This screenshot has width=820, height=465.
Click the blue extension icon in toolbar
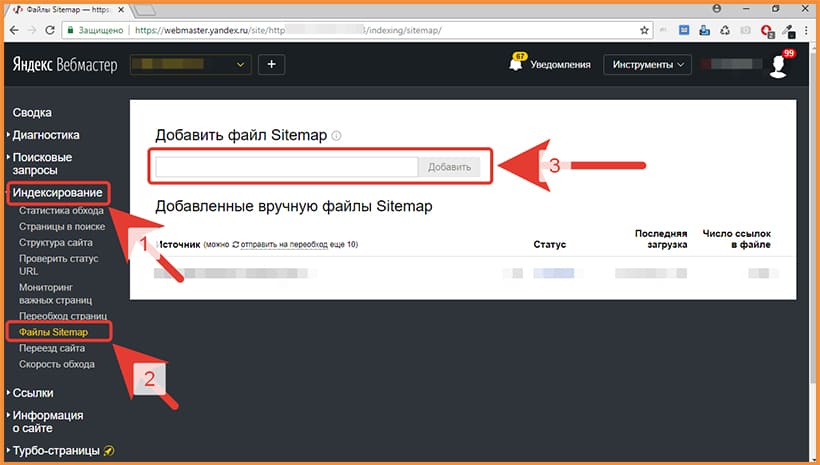click(x=684, y=30)
